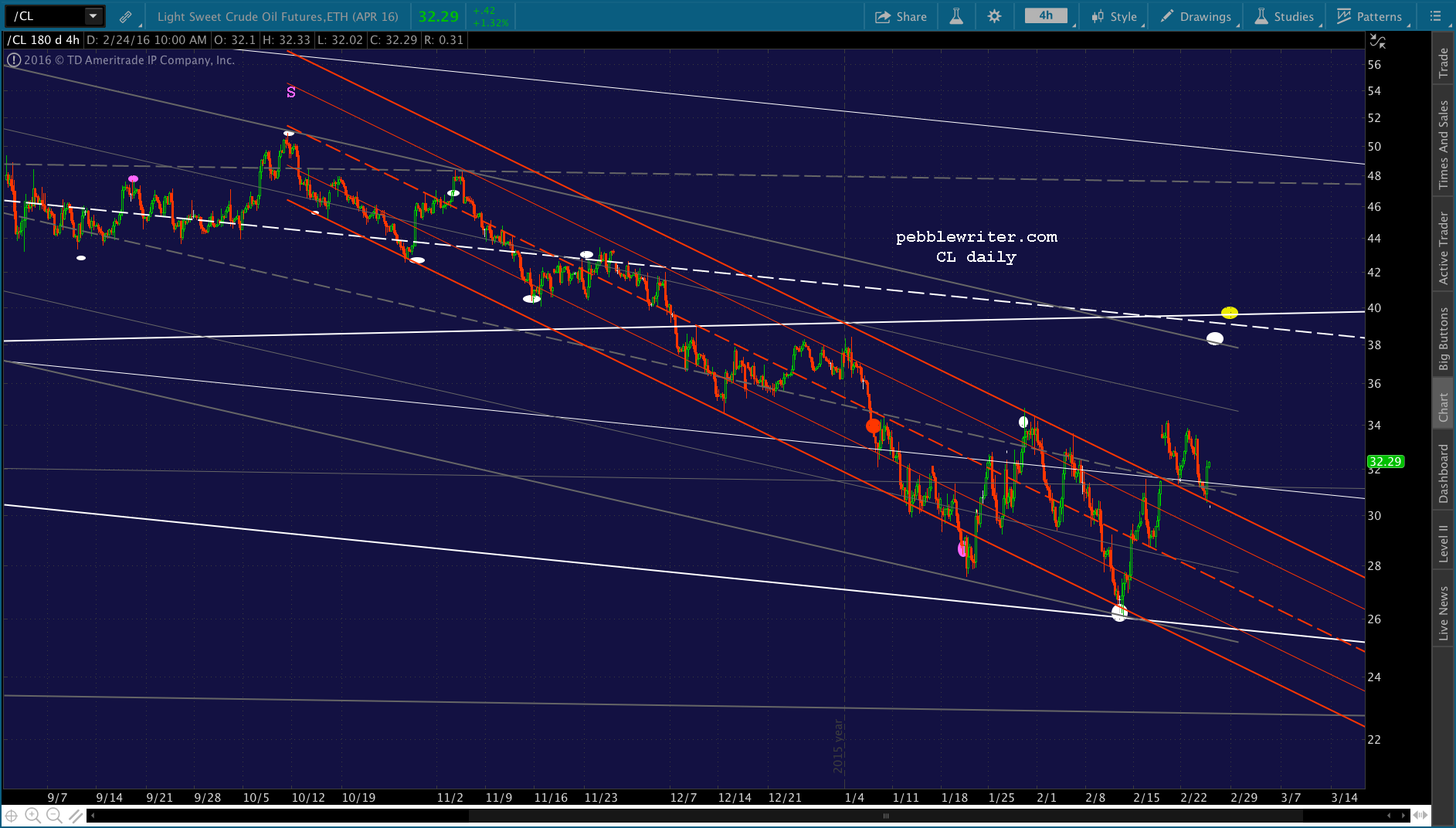Image resolution: width=1456 pixels, height=828 pixels.
Task: Click the green 32.29 price axis label
Action: 1385,462
